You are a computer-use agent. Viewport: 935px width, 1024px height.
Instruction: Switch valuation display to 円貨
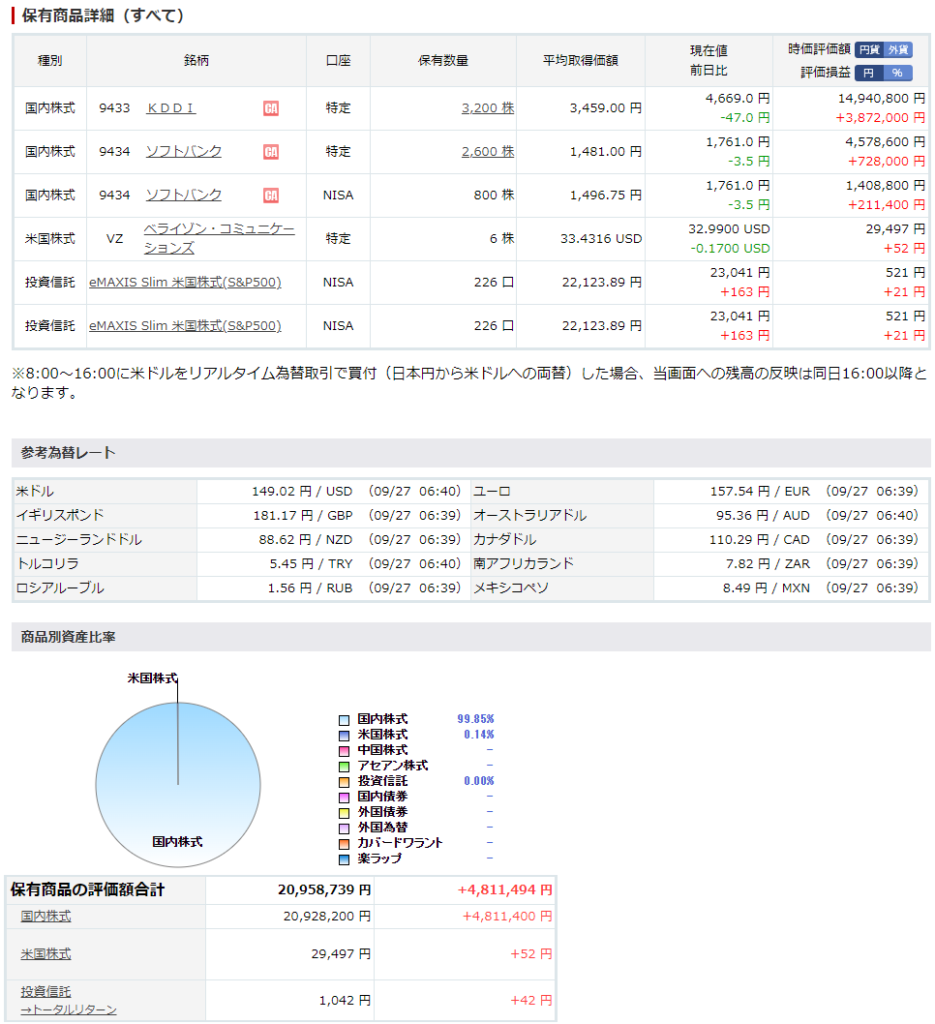[x=869, y=49]
